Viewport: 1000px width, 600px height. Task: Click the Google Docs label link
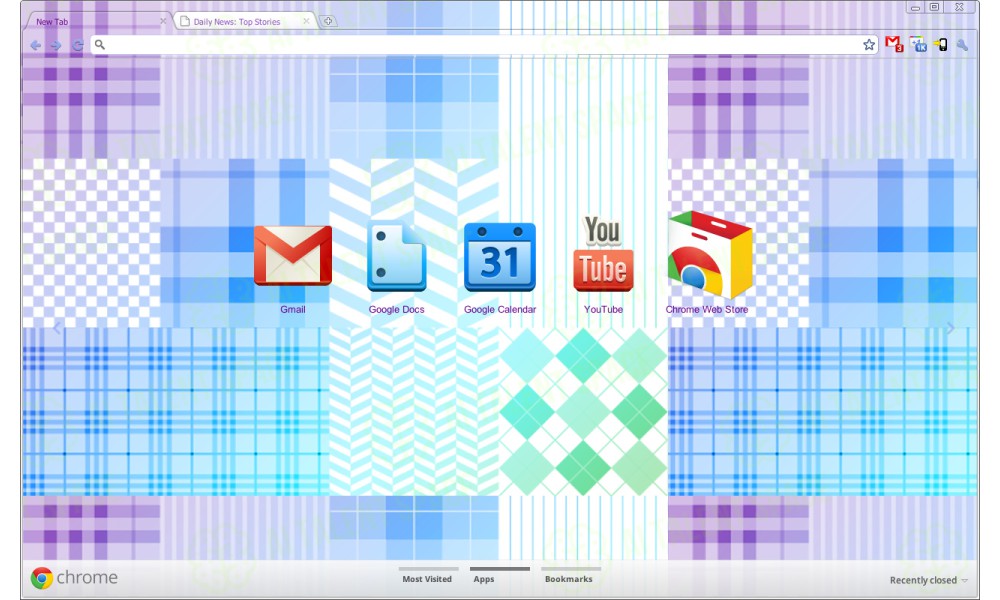point(396,309)
